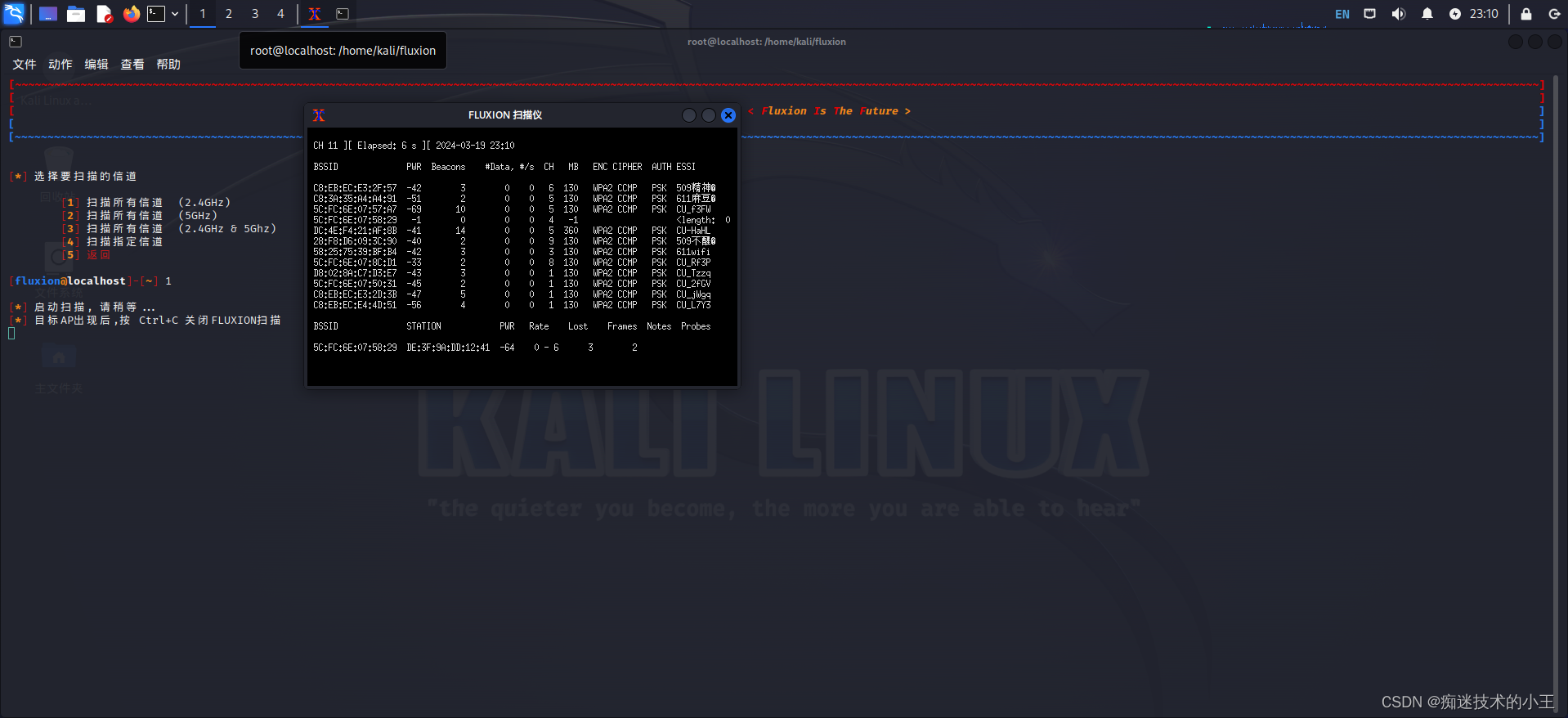Click the CU_f3FW network row
This screenshot has height=718, width=1568.
pos(512,209)
